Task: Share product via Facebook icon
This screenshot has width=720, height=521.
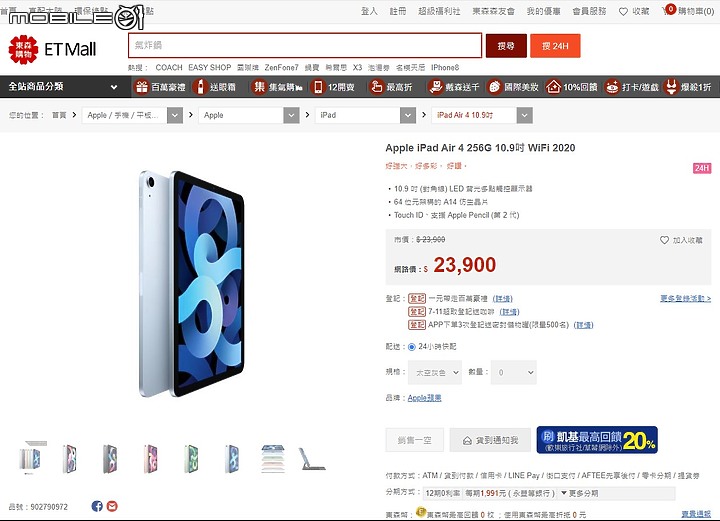Action: click(97, 506)
